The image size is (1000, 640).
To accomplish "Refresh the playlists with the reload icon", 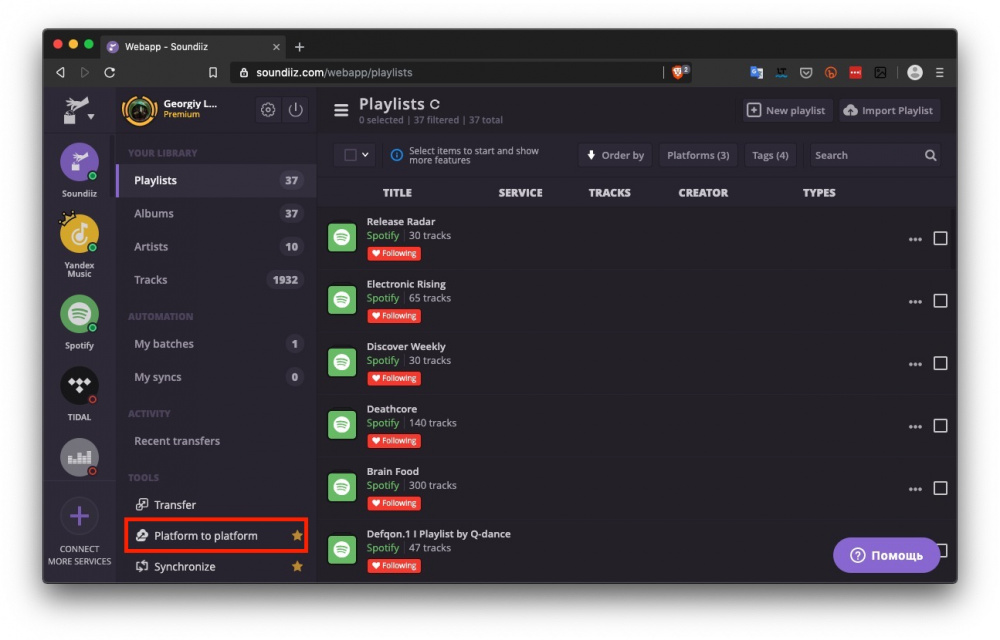I will click(435, 104).
